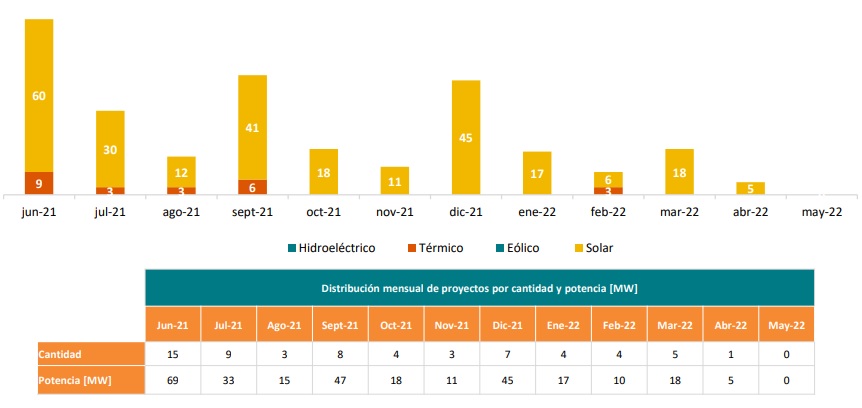Select the dic-21 solar bar labeled 45
862x408 pixels.
pyautogui.click(x=466, y=137)
